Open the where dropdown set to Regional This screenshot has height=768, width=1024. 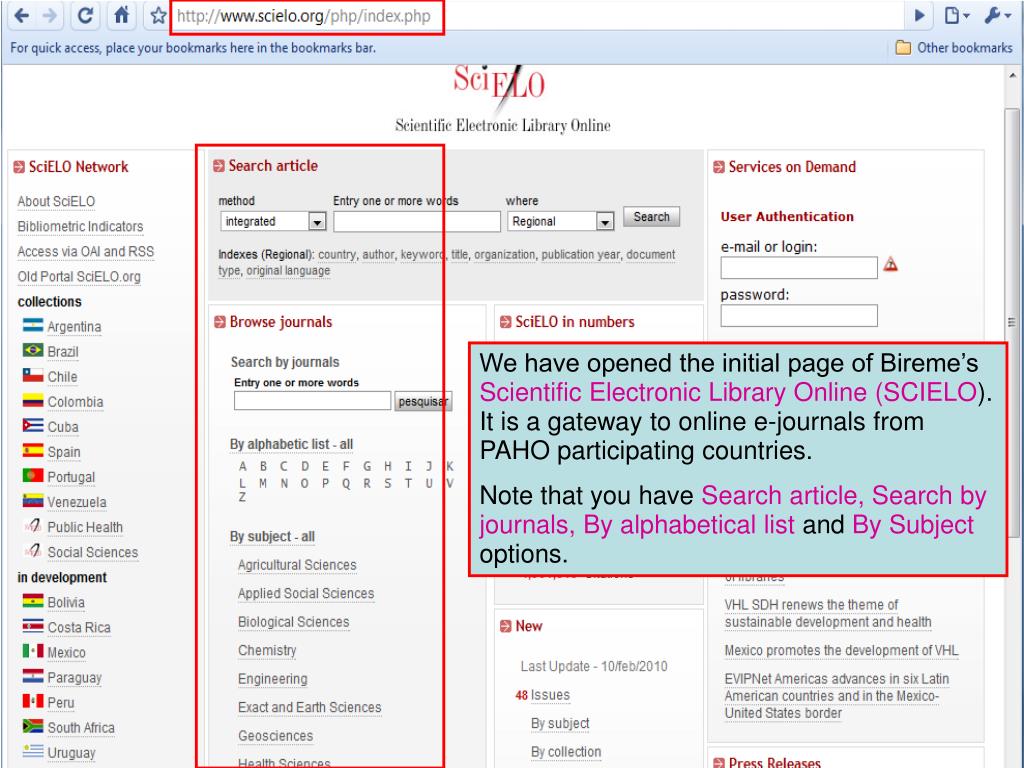tap(560, 221)
